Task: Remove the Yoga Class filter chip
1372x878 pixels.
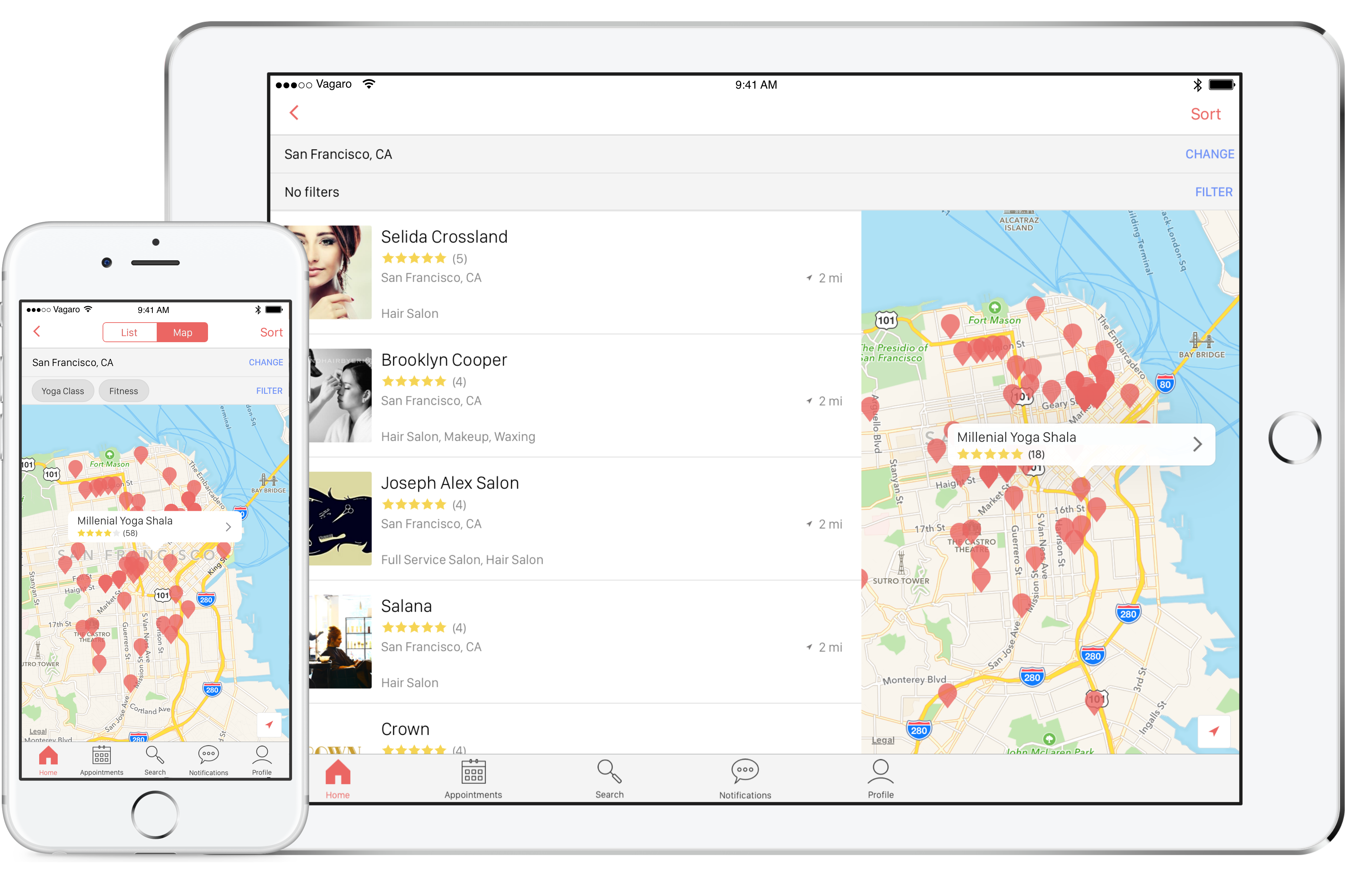Action: point(63,391)
